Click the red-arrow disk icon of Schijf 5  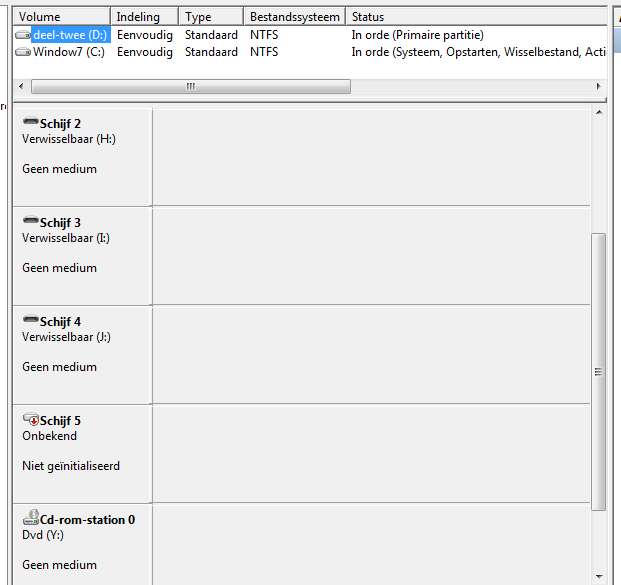30,419
